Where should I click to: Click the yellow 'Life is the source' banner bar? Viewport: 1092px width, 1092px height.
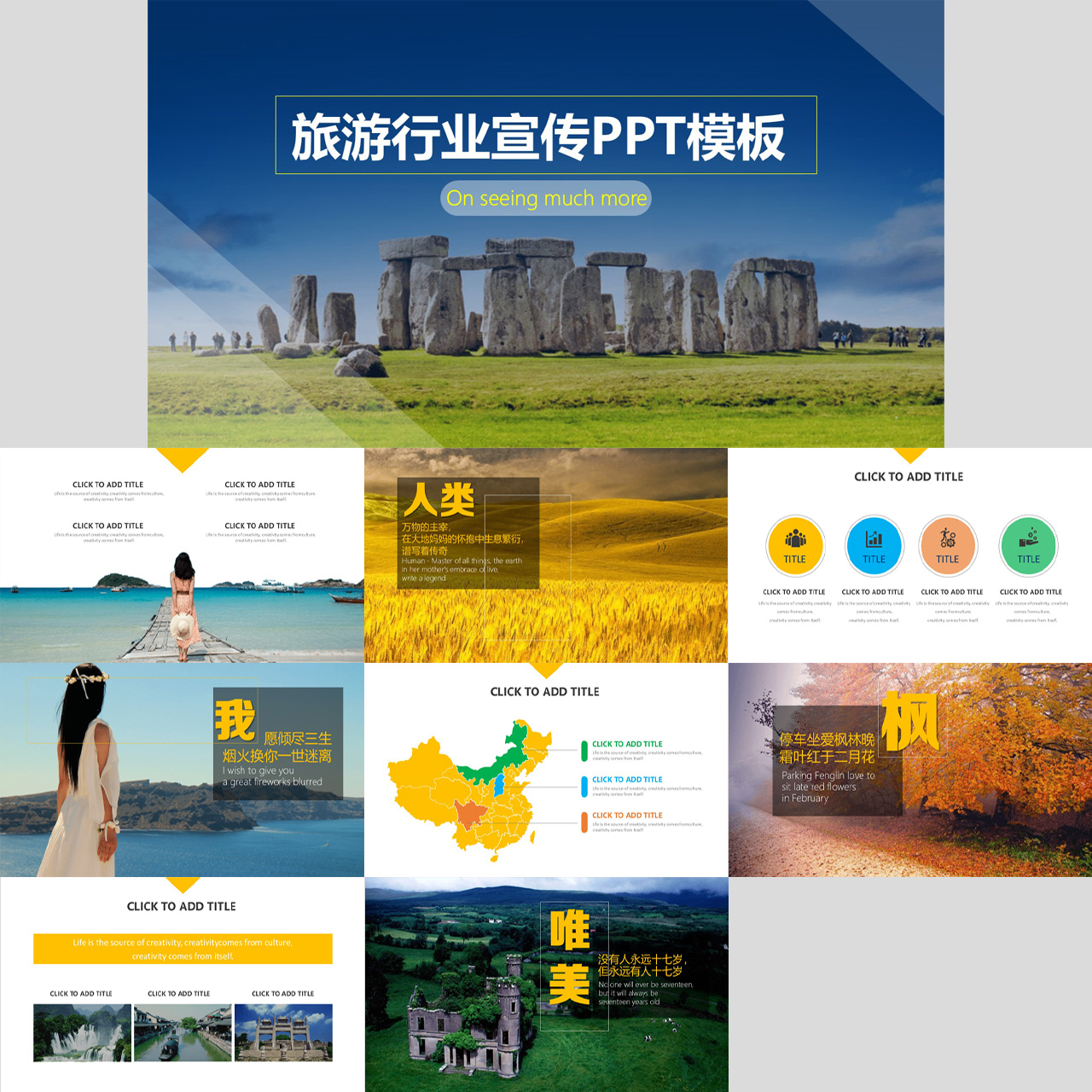[182, 949]
